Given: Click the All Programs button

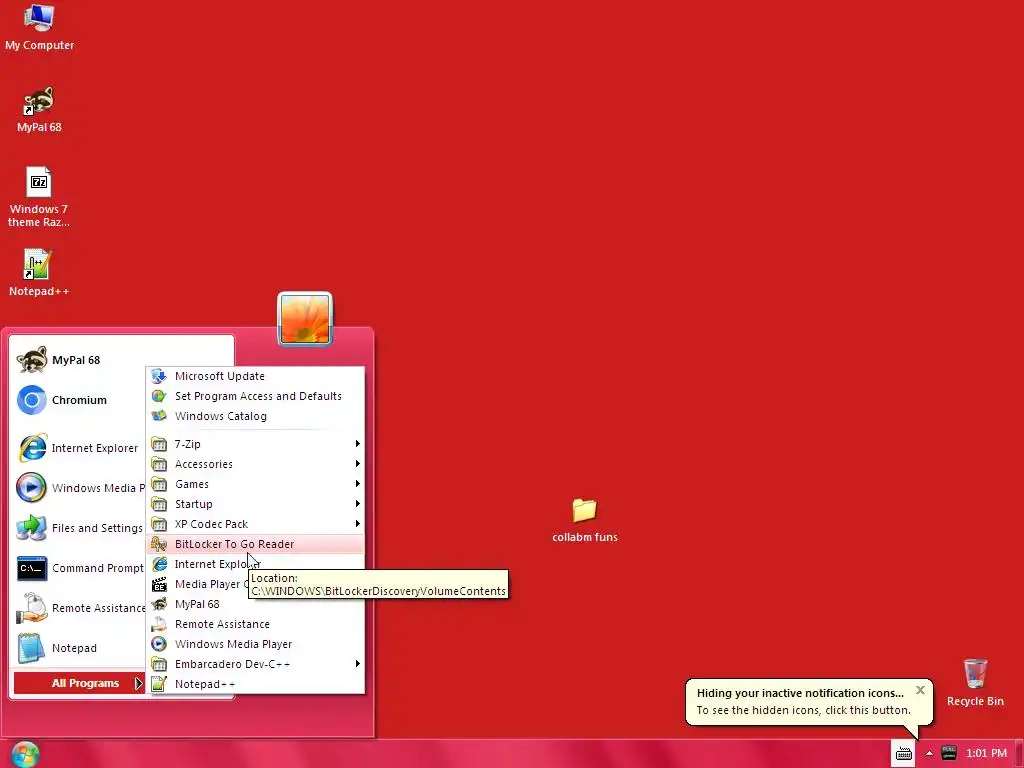Looking at the screenshot, I should pyautogui.click(x=79, y=683).
